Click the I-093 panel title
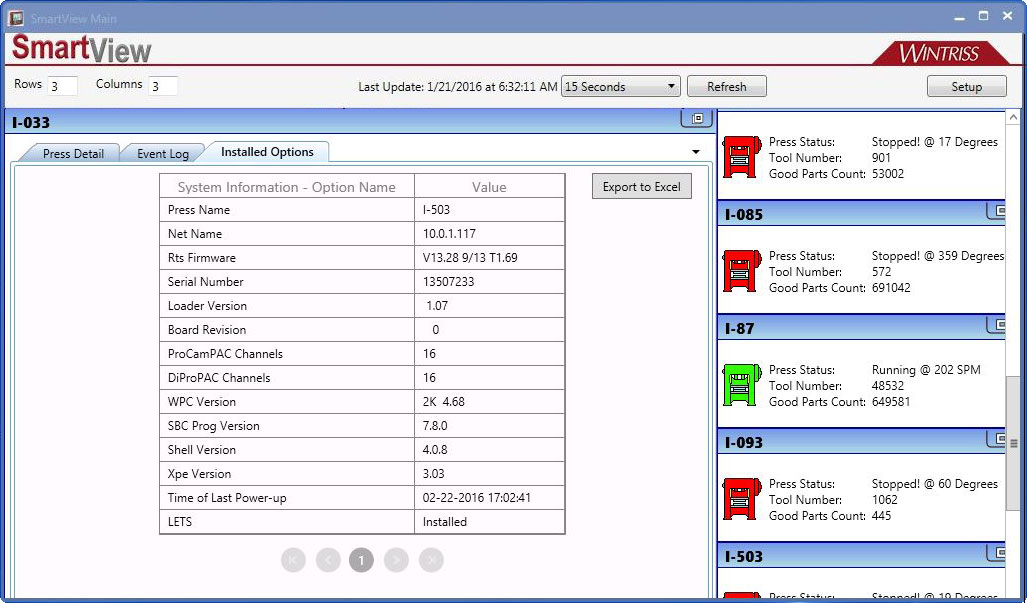This screenshot has width=1027, height=603. pos(743,443)
